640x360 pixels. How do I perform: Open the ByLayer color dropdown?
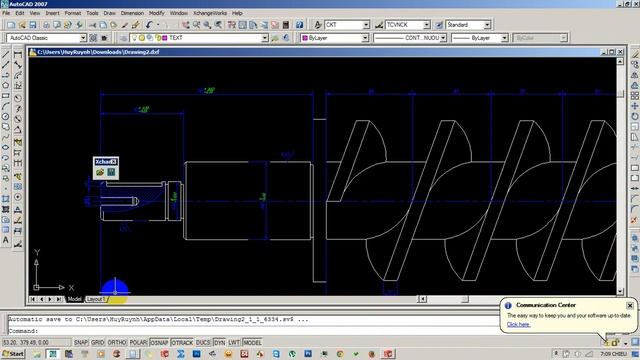click(x=365, y=38)
